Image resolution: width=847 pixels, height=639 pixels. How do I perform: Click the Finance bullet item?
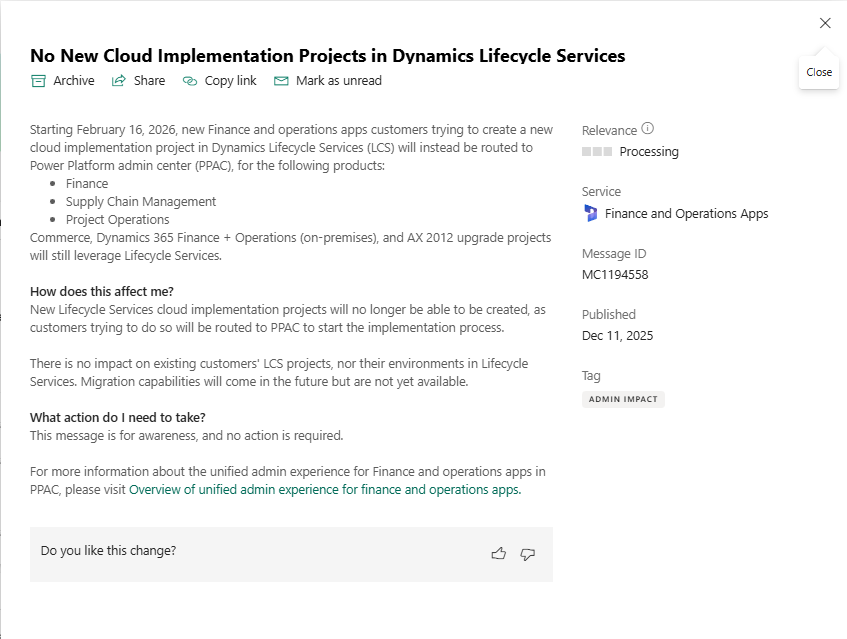87,184
